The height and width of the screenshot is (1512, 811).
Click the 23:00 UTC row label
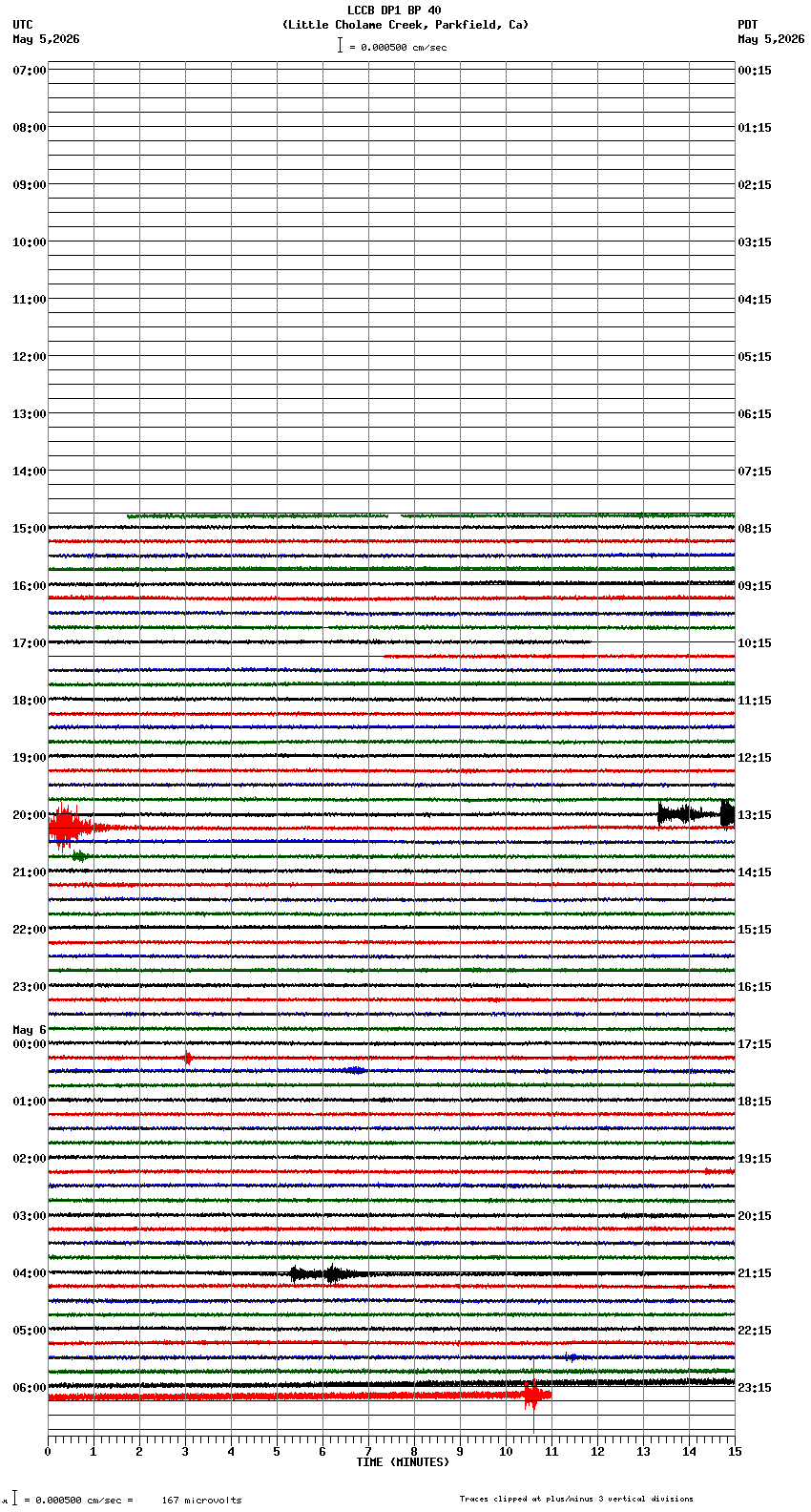[x=30, y=987]
